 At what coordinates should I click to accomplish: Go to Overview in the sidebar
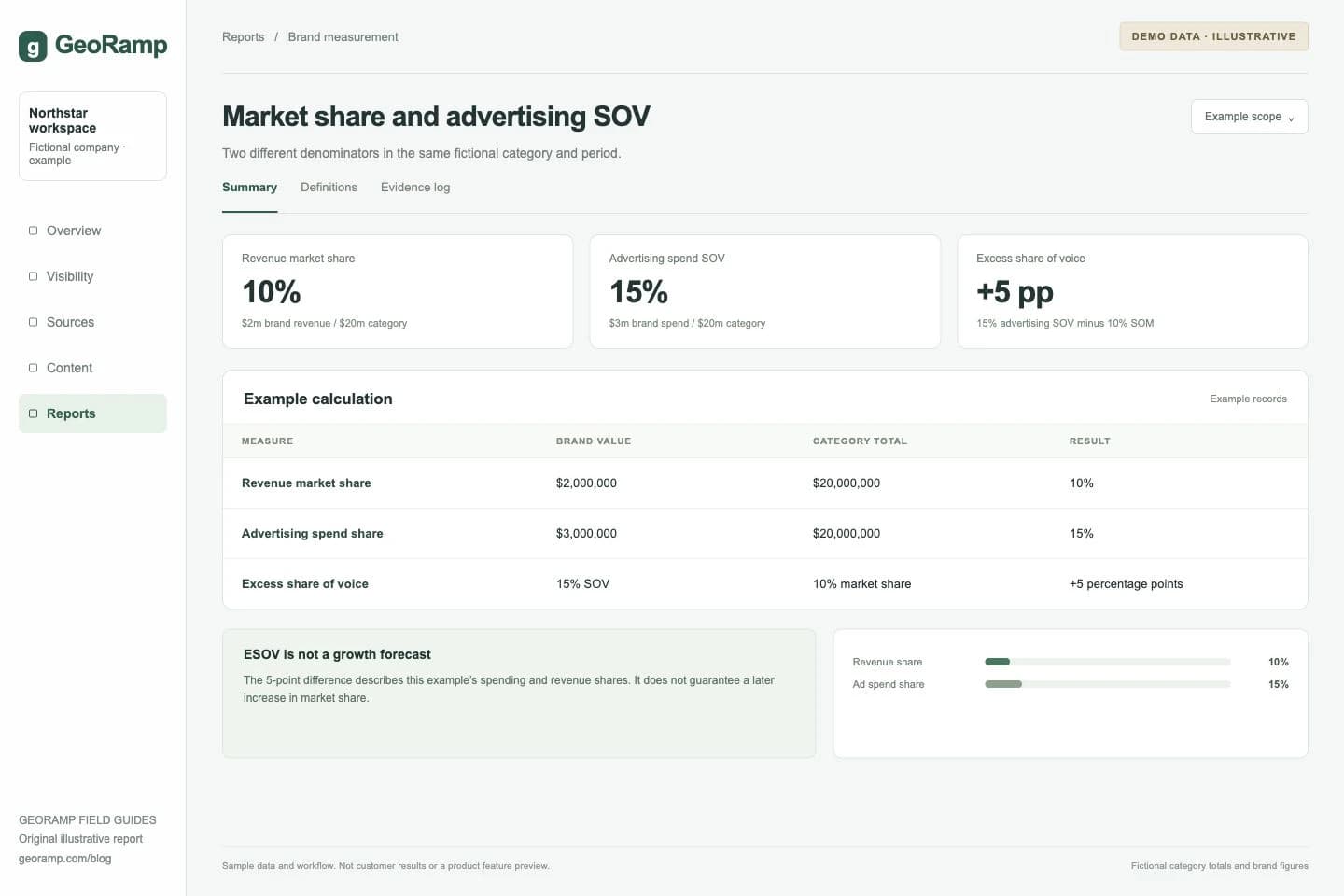click(x=92, y=231)
